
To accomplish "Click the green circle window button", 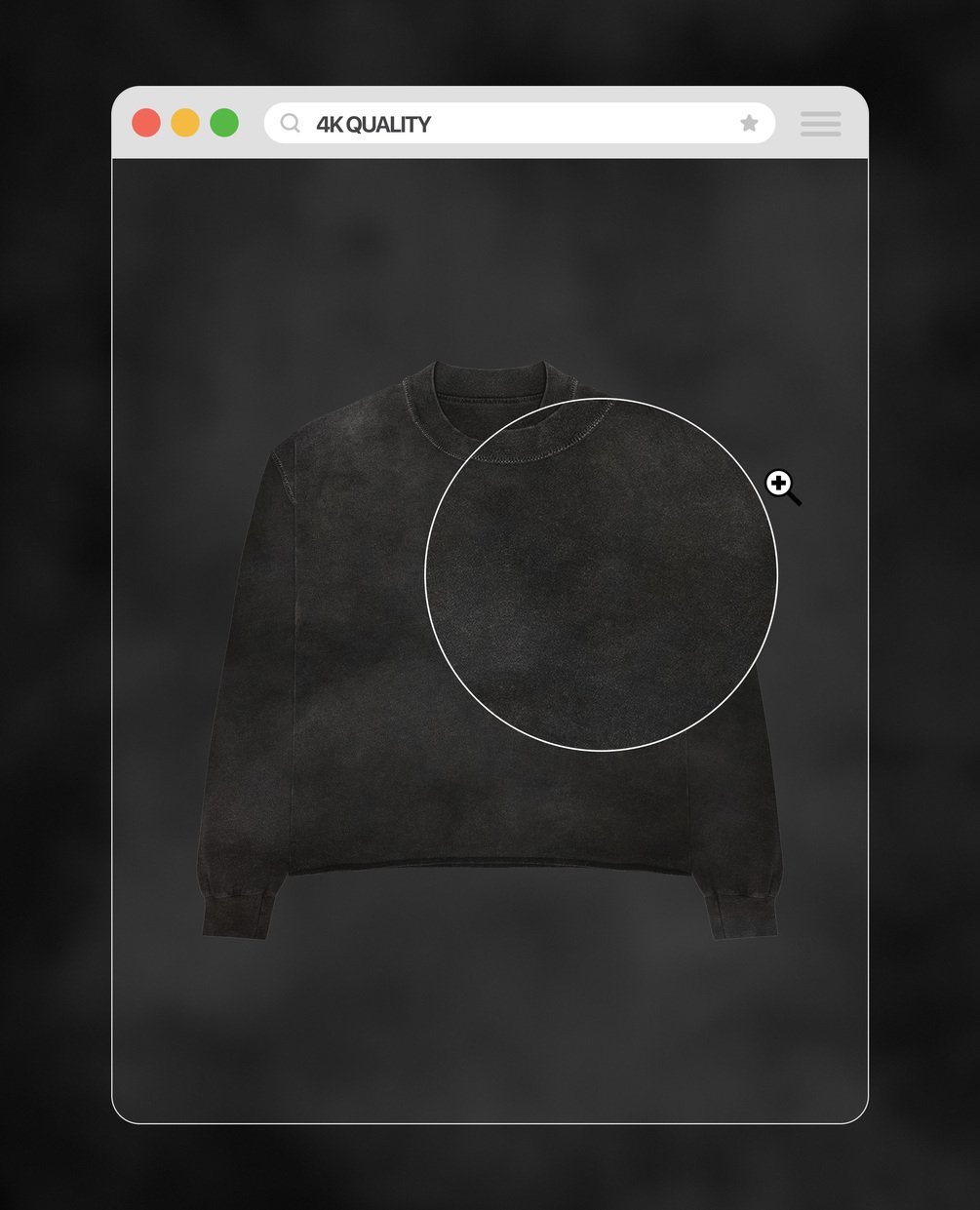I will (x=224, y=123).
